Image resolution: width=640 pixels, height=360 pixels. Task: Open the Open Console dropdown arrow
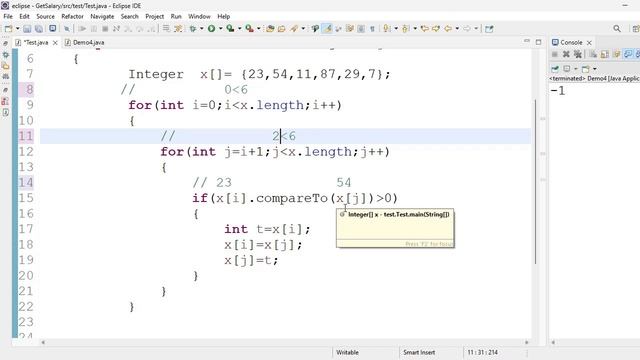595,69
